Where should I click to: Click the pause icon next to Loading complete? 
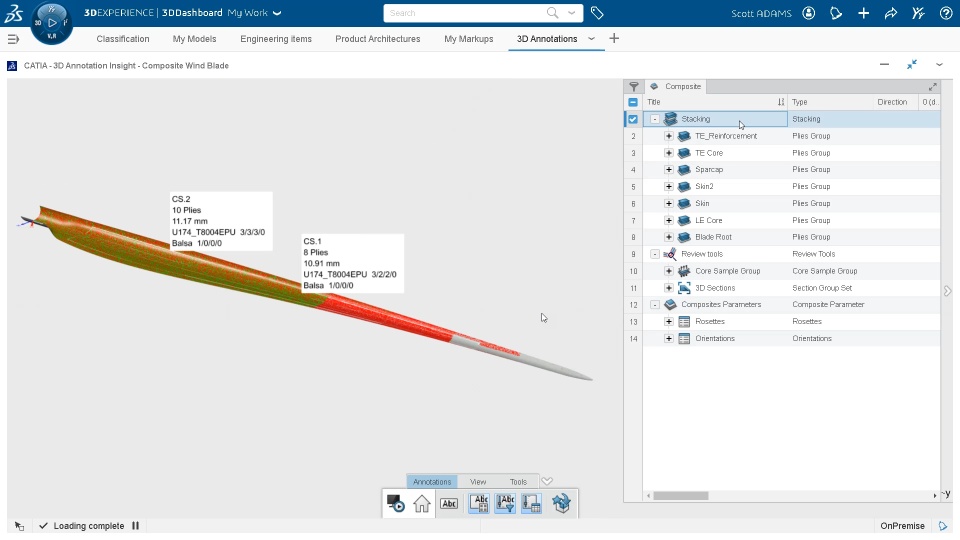[135, 525]
